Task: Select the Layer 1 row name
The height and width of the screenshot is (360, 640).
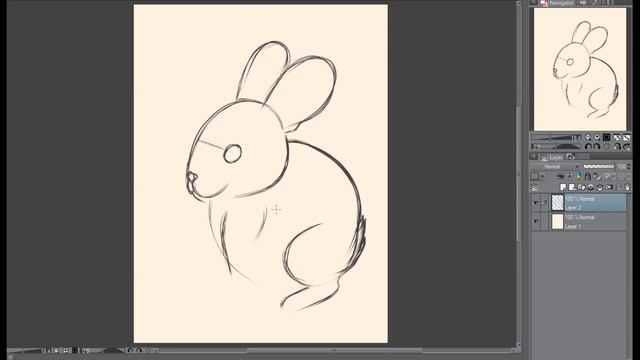Action: coord(573,226)
